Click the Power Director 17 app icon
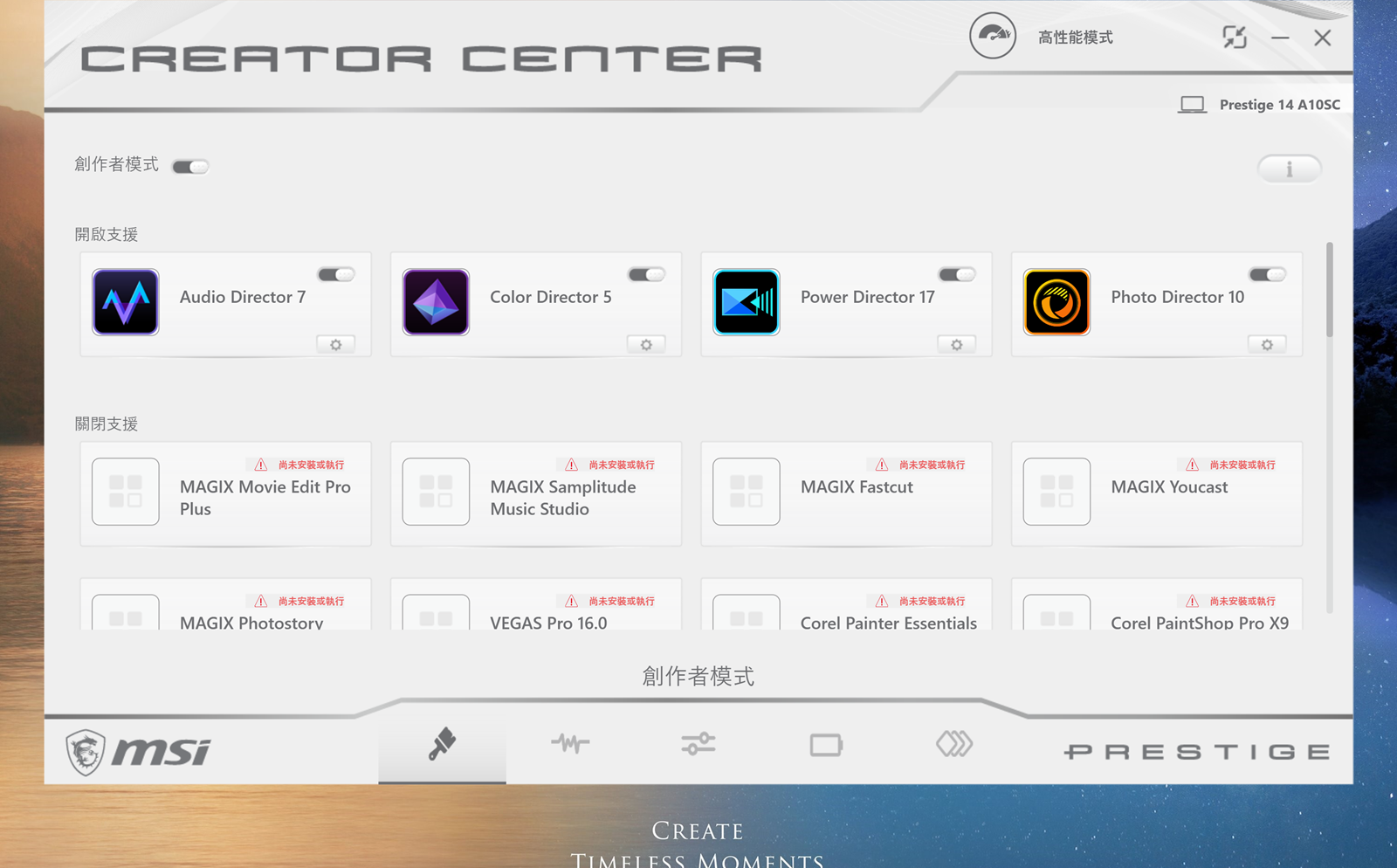The height and width of the screenshot is (868, 1397). click(x=747, y=302)
